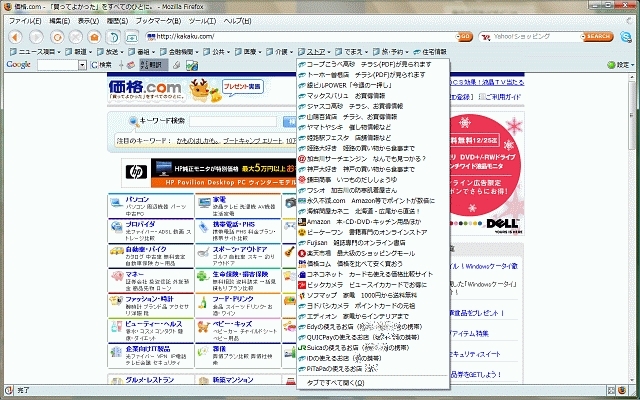Select コネコネット in the store menu
The image size is (640, 400).
[373, 274]
